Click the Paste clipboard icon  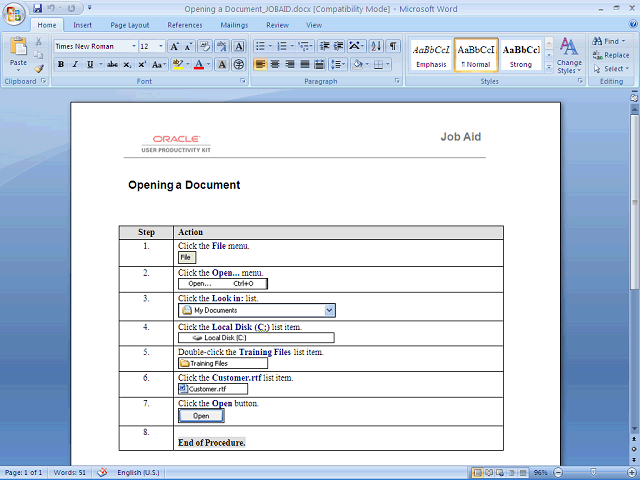coord(18,46)
